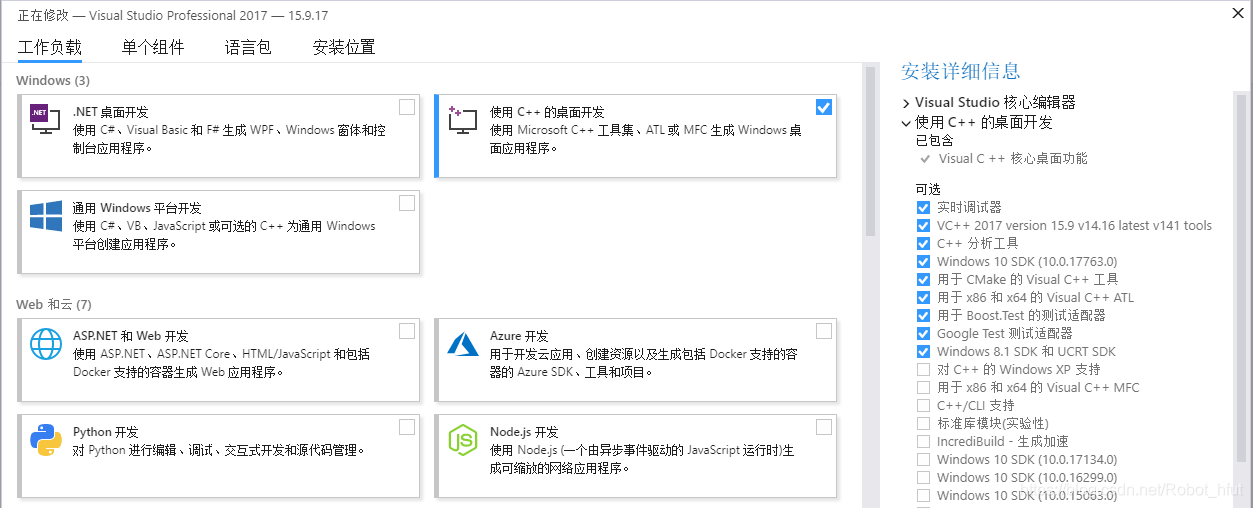
Task: Click the Node.js development logo icon
Action: click(x=463, y=440)
